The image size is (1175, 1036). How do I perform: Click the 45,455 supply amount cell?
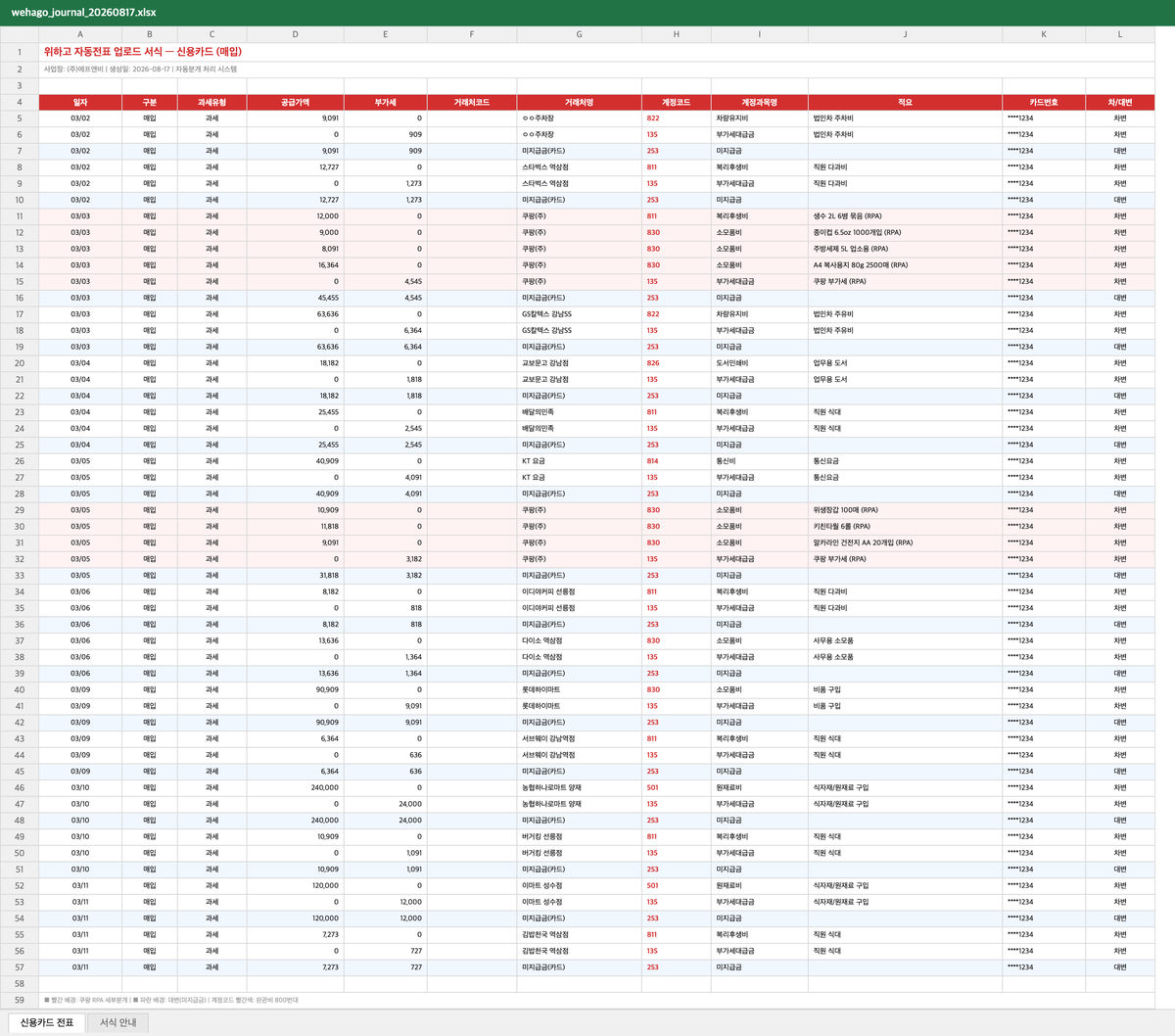[x=295, y=298]
